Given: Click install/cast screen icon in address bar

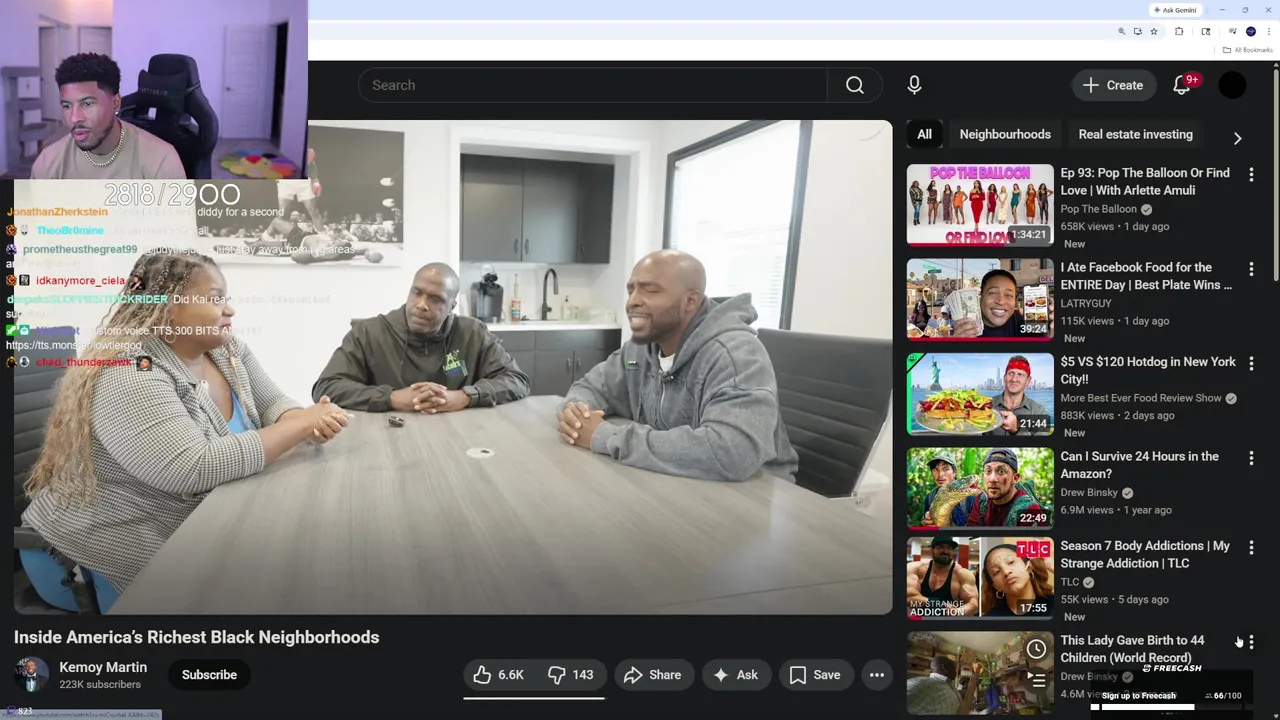Looking at the screenshot, I should (x=1138, y=32).
